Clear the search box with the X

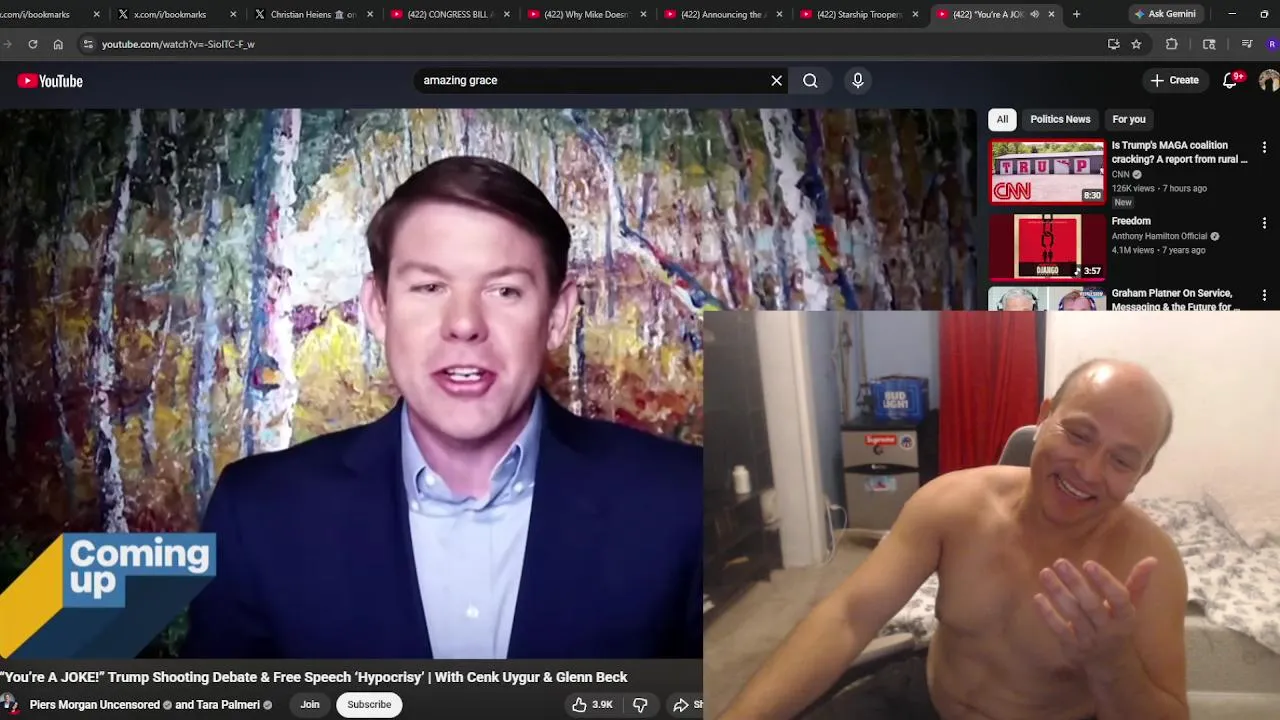(x=777, y=80)
